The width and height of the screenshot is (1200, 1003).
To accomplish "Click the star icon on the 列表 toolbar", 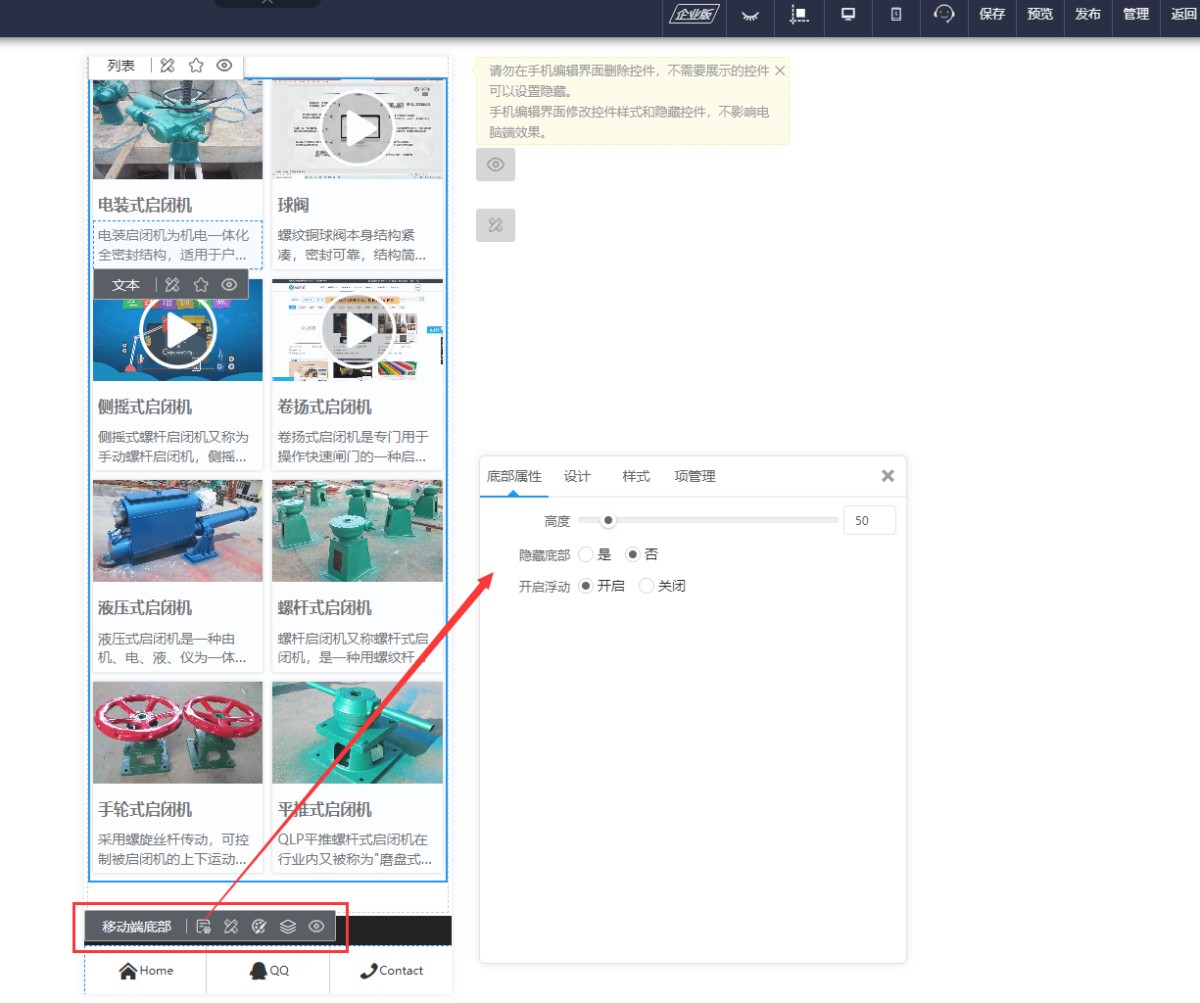I will pyautogui.click(x=196, y=65).
